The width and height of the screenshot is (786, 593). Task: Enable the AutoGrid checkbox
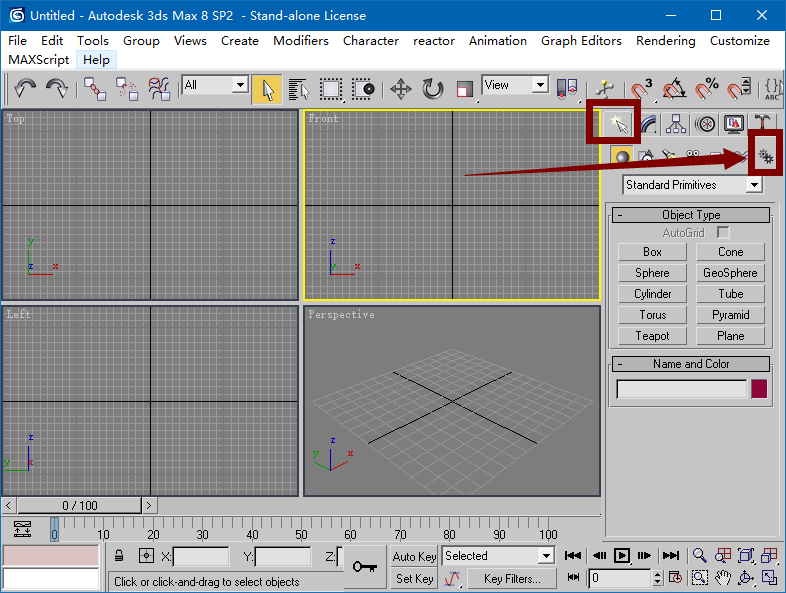pyautogui.click(x=723, y=233)
